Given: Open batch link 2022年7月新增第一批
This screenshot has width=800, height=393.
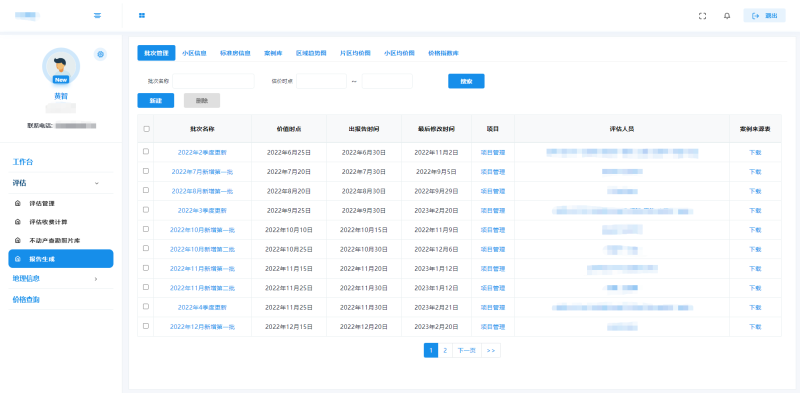Looking at the screenshot, I should pos(202,171).
